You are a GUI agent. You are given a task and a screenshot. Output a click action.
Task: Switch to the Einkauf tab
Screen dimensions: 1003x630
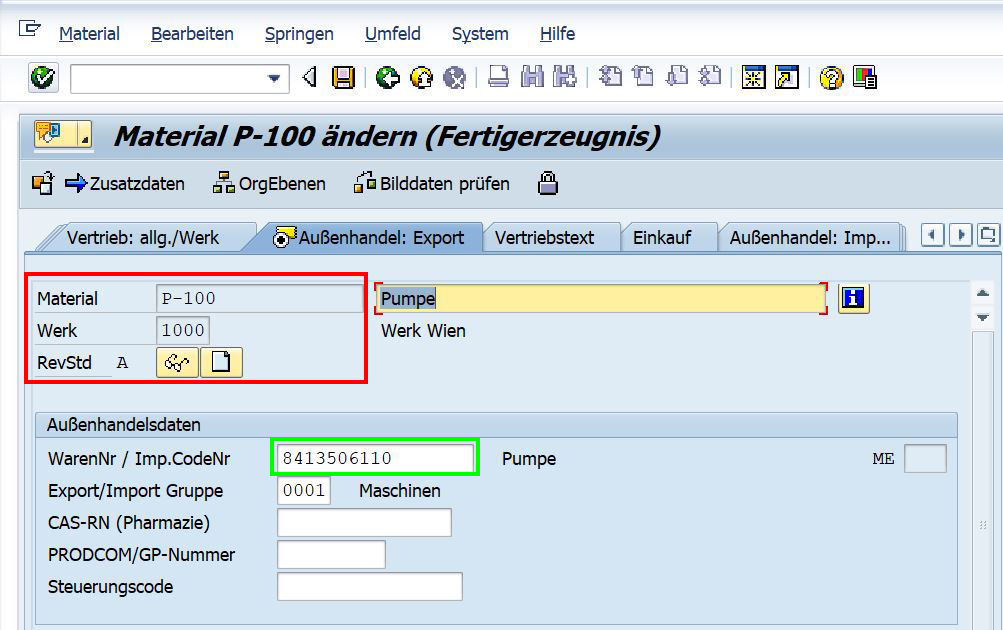pyautogui.click(x=662, y=238)
